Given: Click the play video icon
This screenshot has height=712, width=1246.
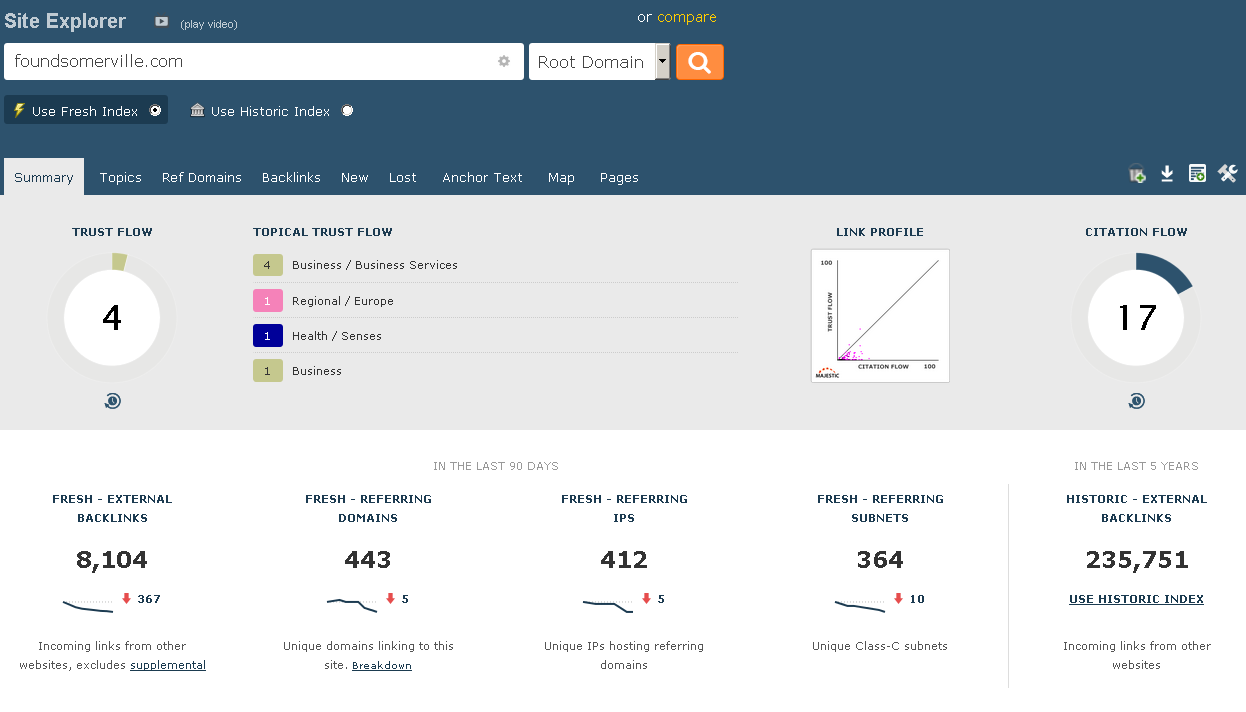Looking at the screenshot, I should tap(161, 22).
